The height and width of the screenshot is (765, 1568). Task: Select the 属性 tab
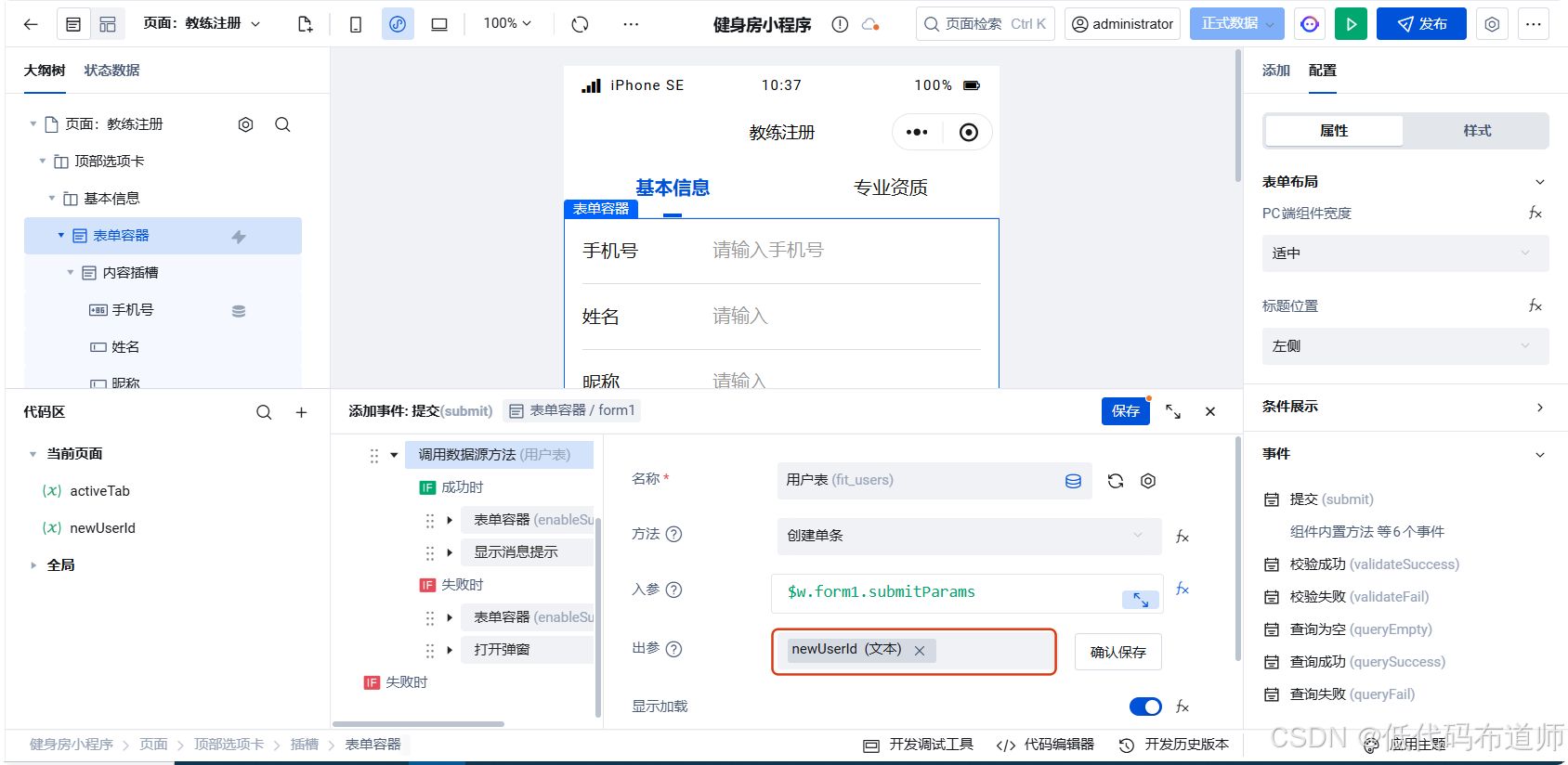pos(1334,131)
